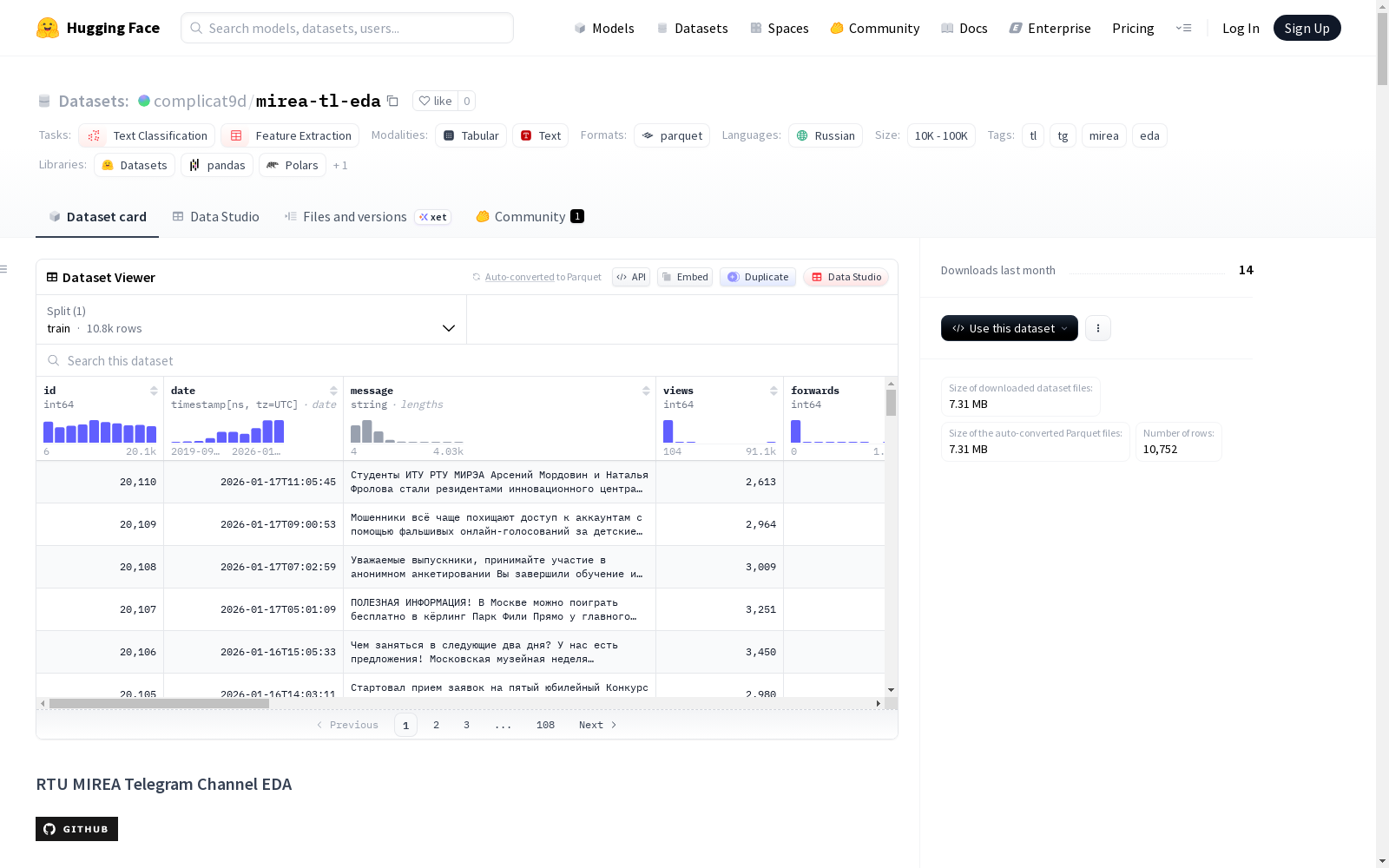Select the Tabular modality tag

point(471,135)
